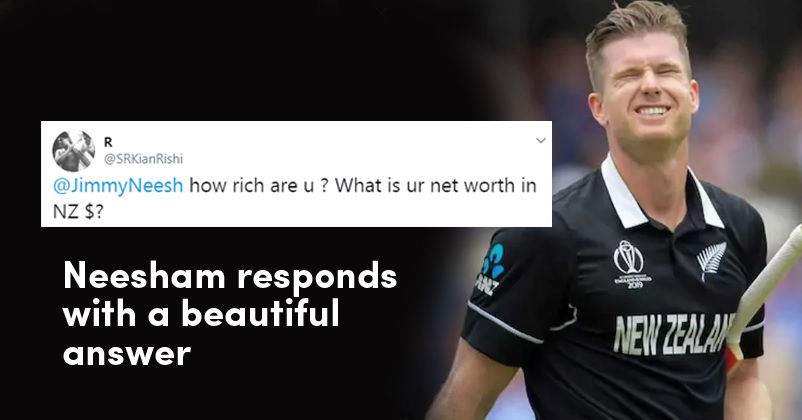
Task: Open the @SRKianRishi handle
Action: (x=143, y=159)
